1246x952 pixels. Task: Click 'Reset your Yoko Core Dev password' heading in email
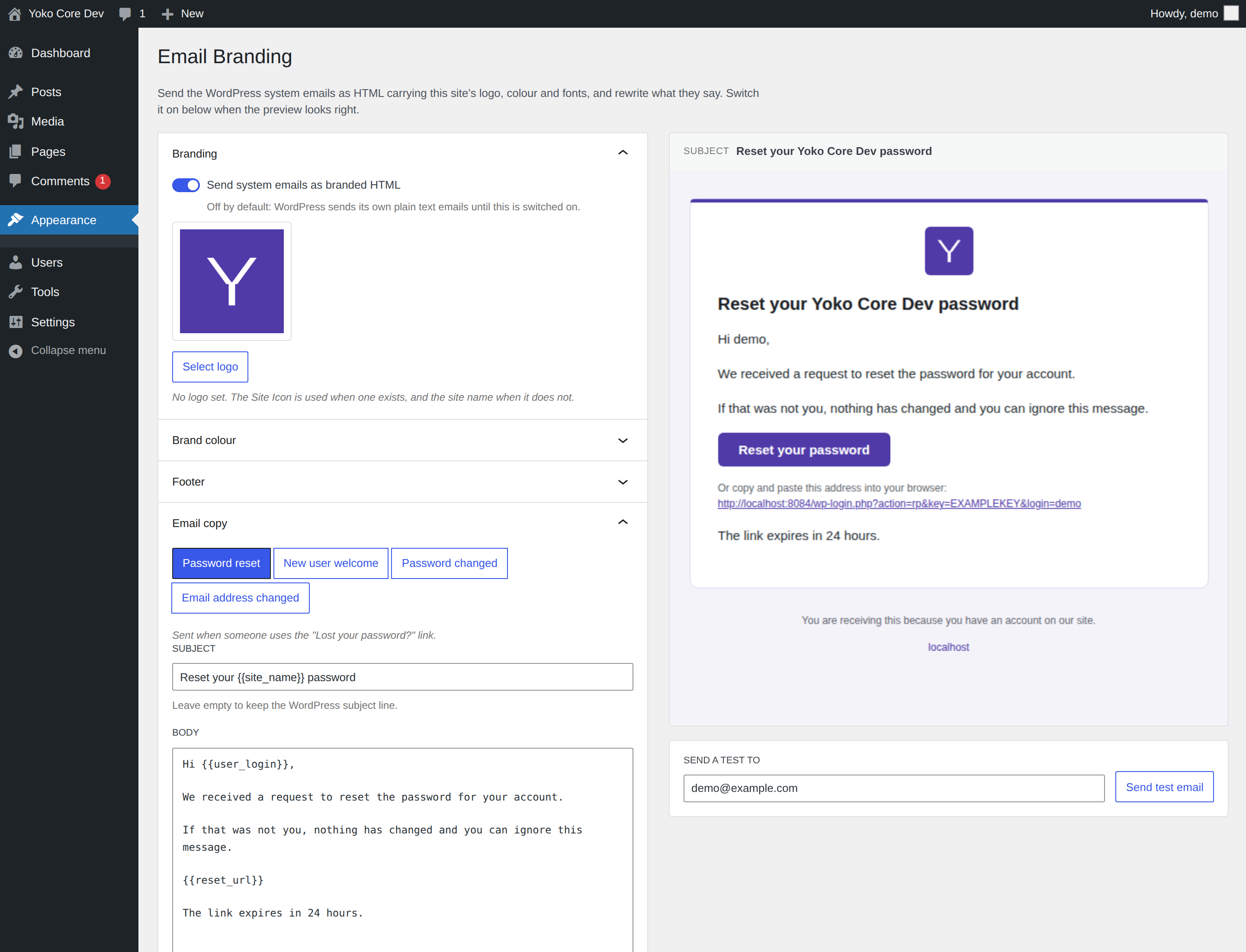click(x=868, y=304)
